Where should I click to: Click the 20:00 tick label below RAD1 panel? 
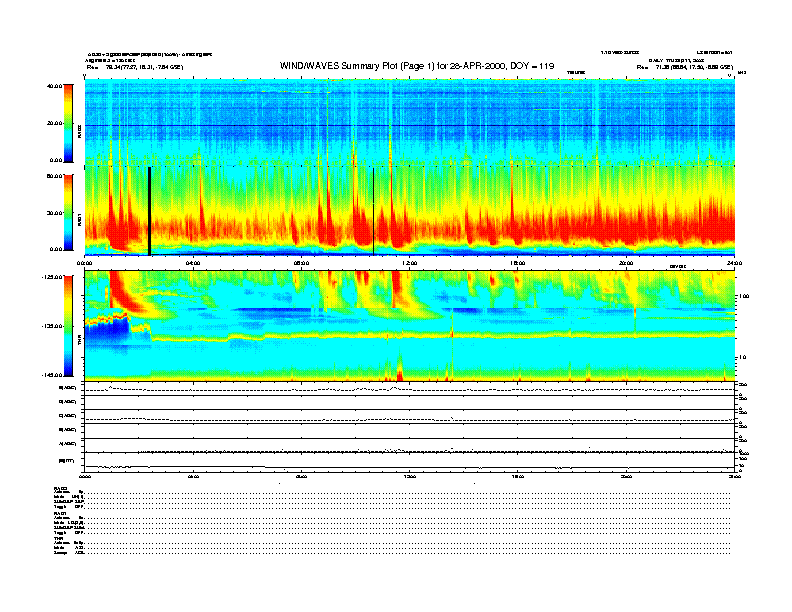pyautogui.click(x=626, y=263)
